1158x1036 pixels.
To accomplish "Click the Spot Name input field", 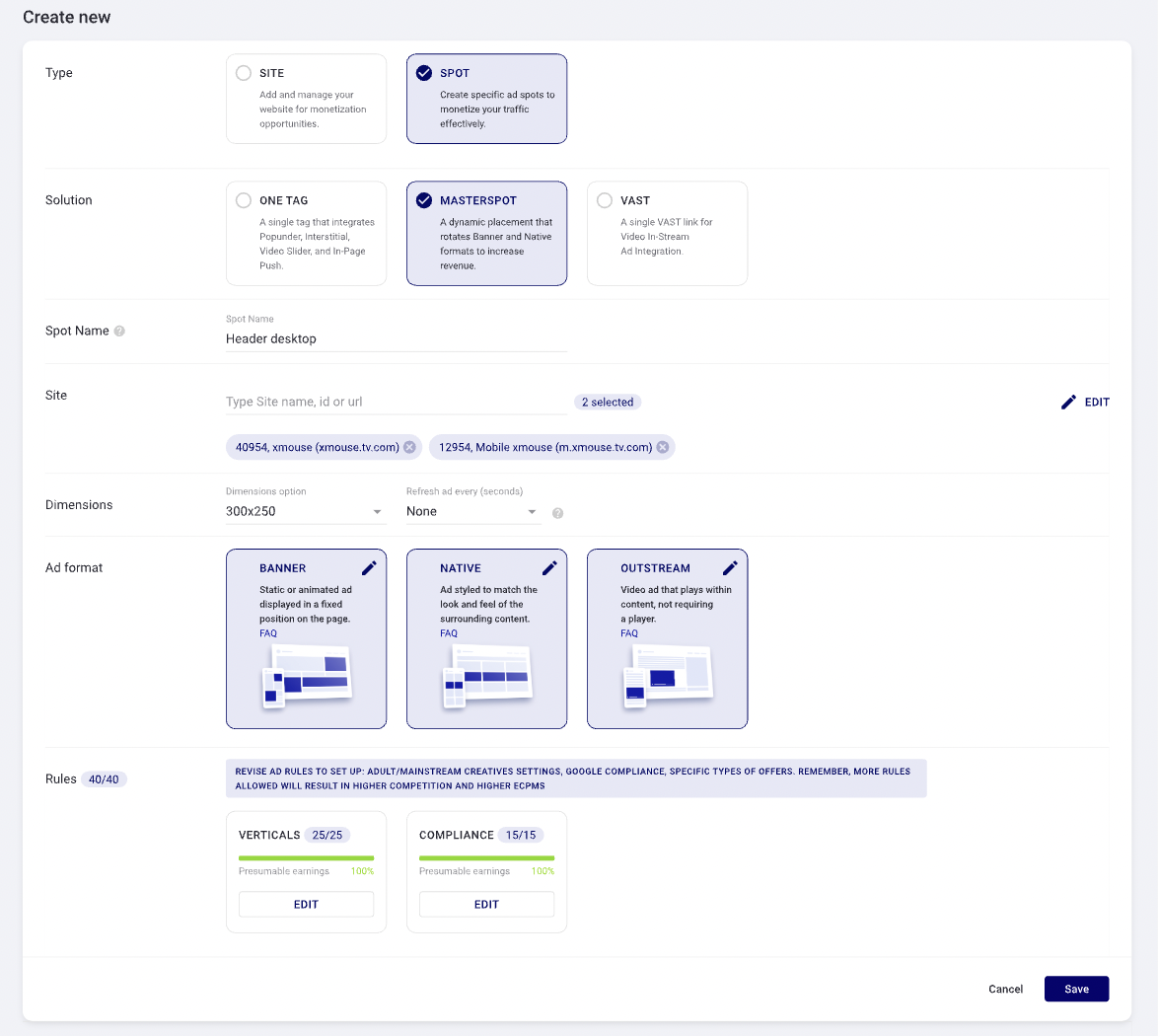I will click(396, 338).
